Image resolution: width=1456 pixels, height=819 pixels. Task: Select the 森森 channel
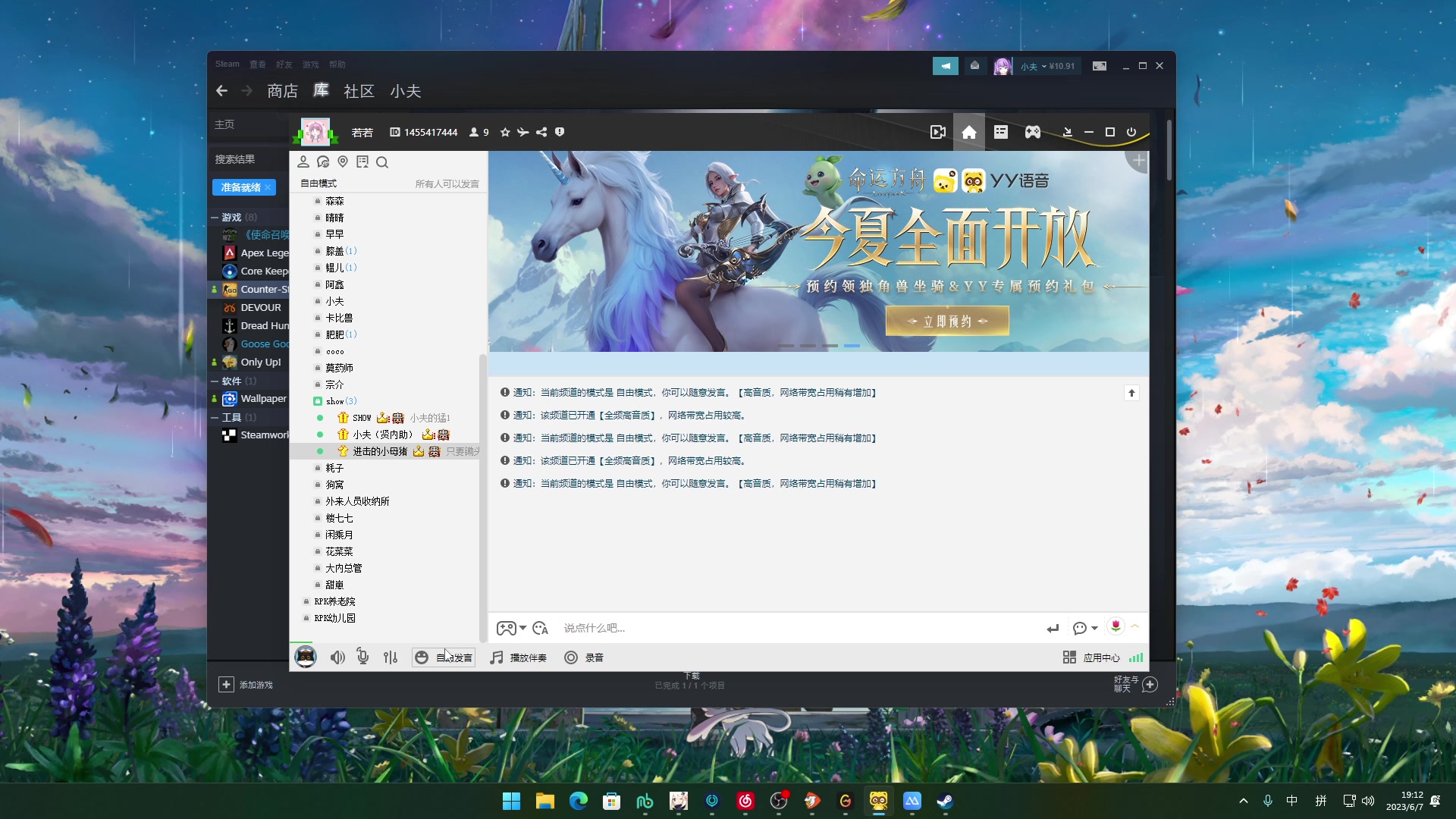(x=334, y=201)
